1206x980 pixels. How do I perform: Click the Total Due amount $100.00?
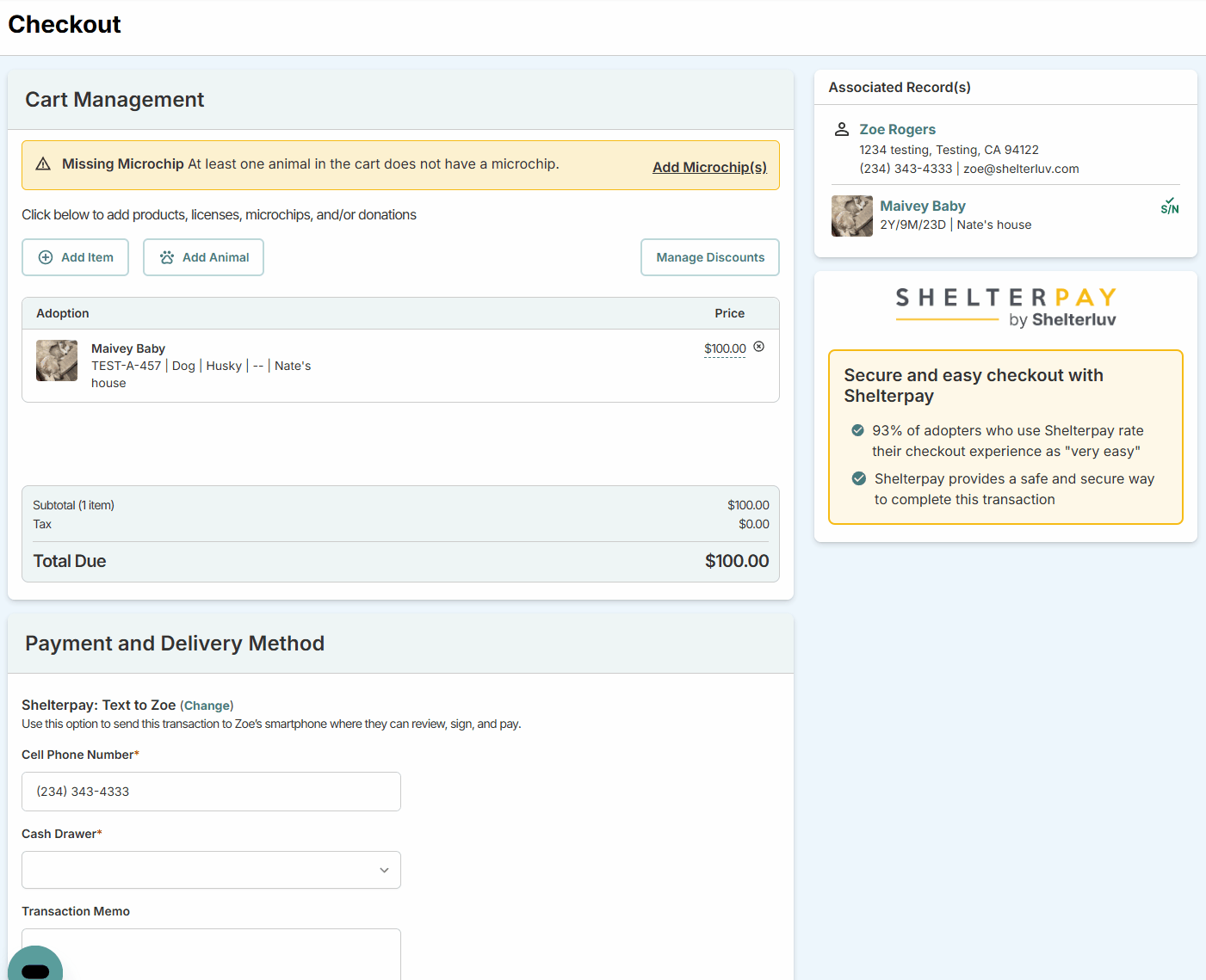(737, 561)
